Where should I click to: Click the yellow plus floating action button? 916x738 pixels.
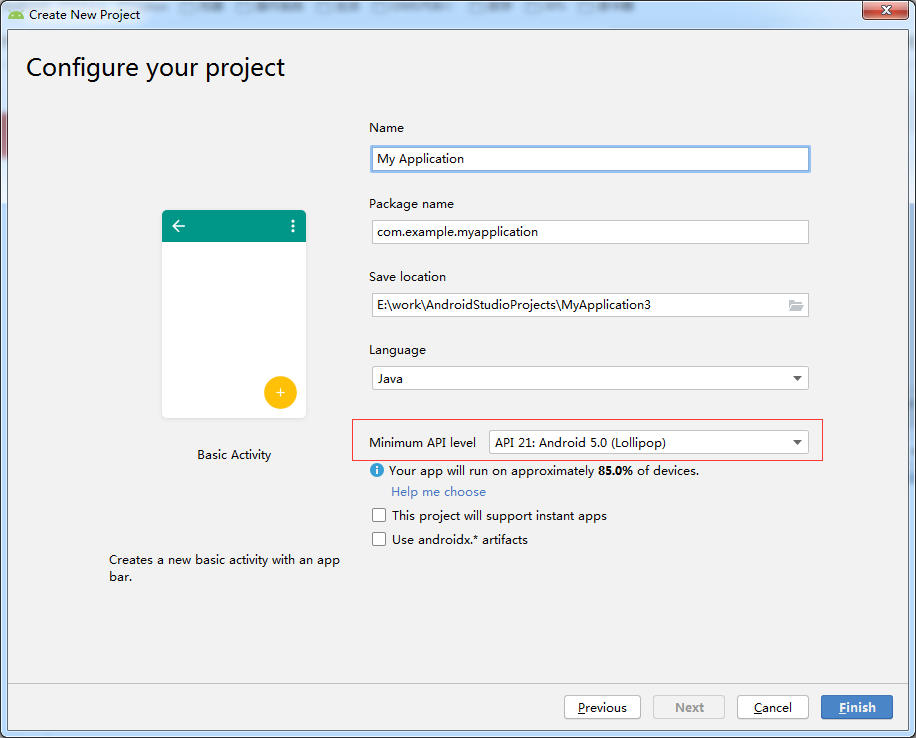[280, 393]
